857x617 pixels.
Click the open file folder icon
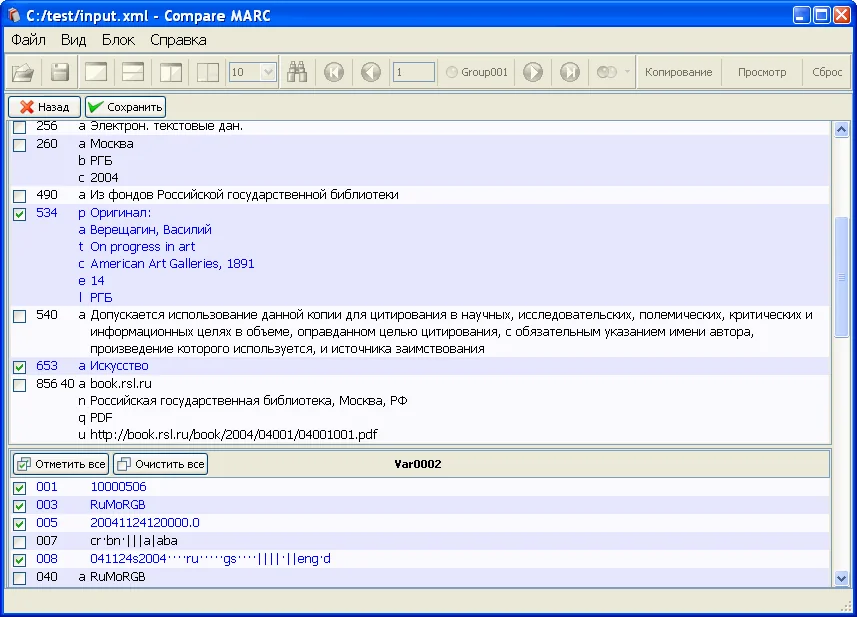click(23, 72)
